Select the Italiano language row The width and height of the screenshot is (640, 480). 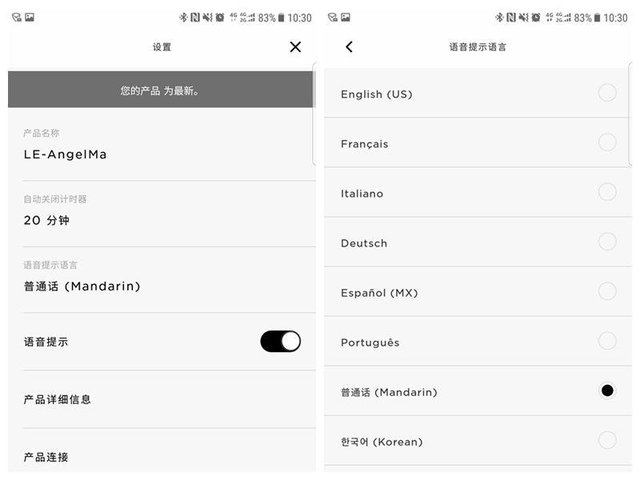tap(478, 192)
